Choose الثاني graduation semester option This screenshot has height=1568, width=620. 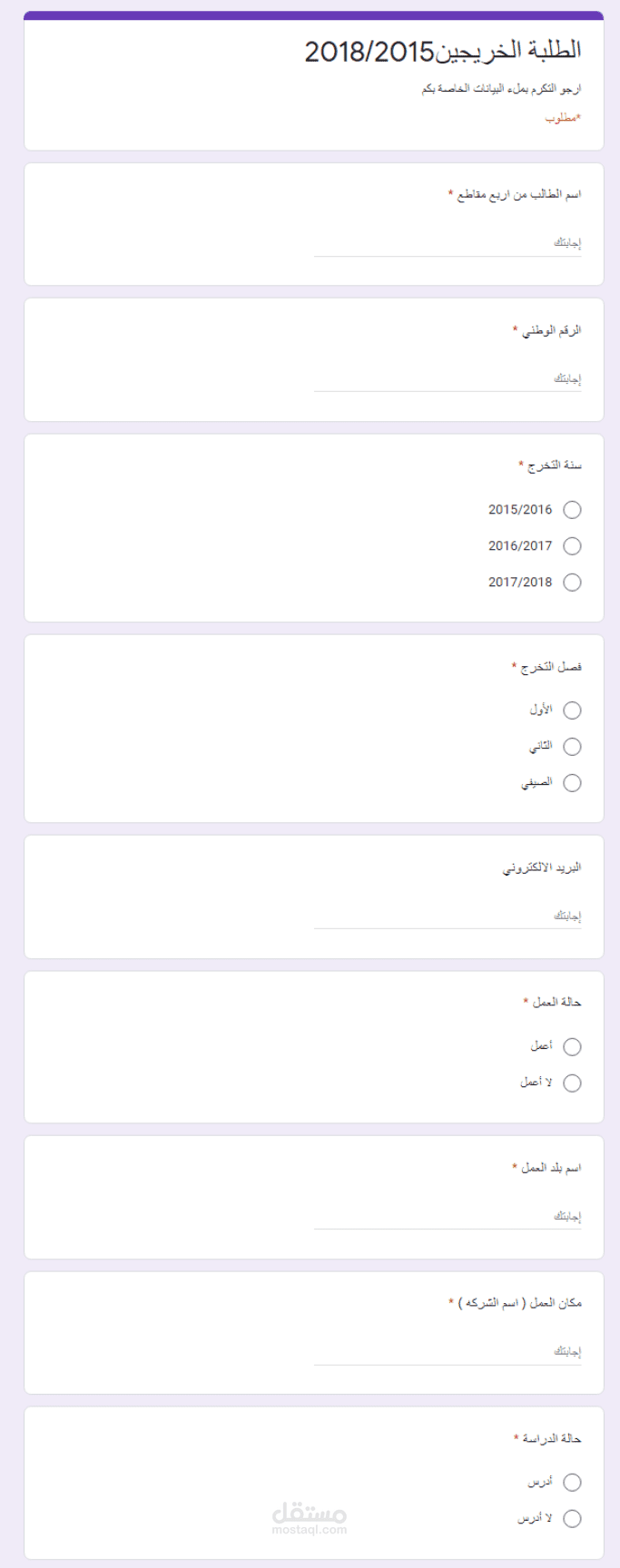[x=572, y=747]
